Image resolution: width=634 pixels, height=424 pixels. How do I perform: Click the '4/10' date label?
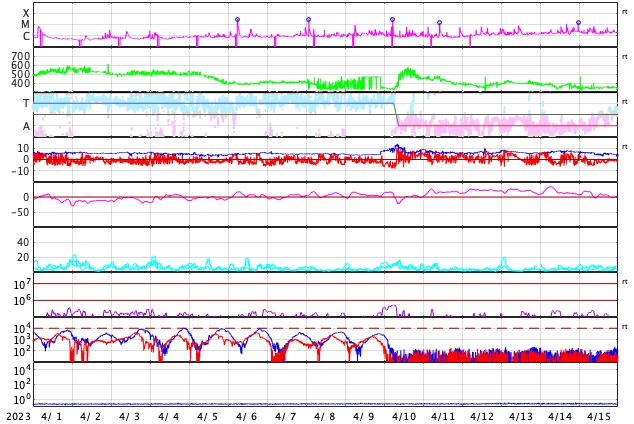click(x=404, y=417)
